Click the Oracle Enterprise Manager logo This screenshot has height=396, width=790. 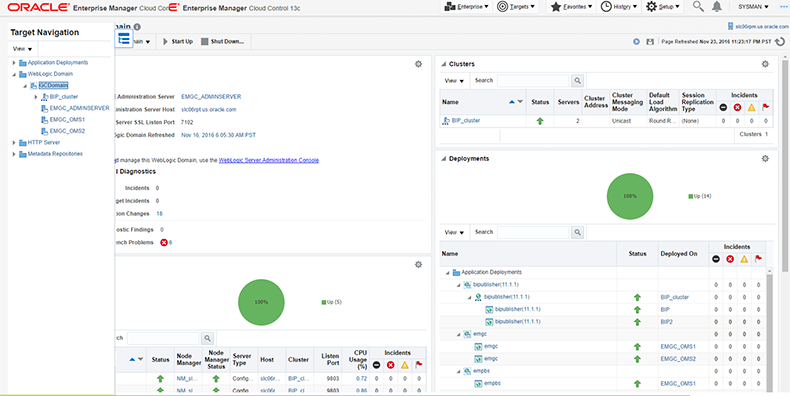tap(38, 7)
